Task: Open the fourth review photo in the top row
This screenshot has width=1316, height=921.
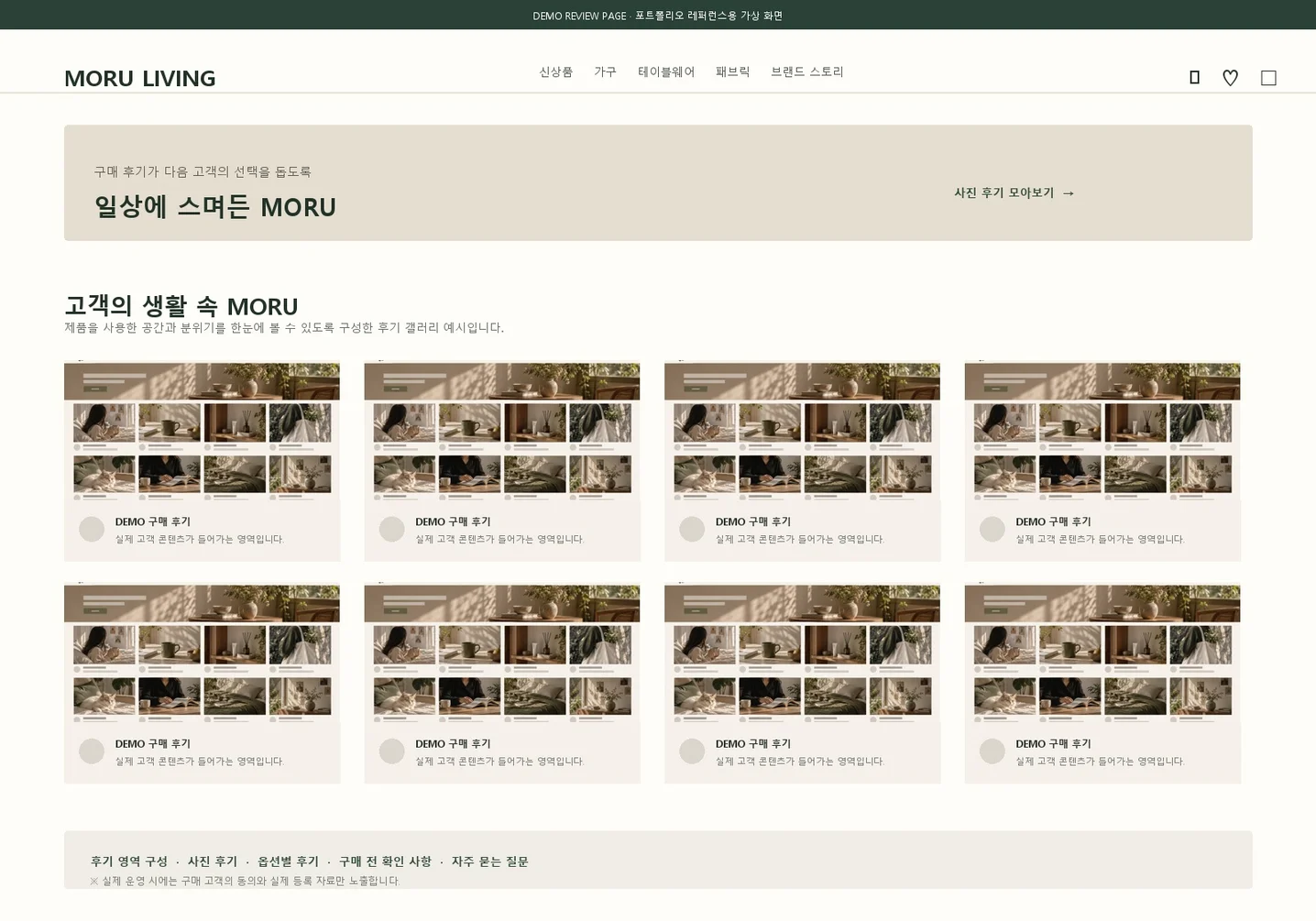Action: pos(1102,431)
